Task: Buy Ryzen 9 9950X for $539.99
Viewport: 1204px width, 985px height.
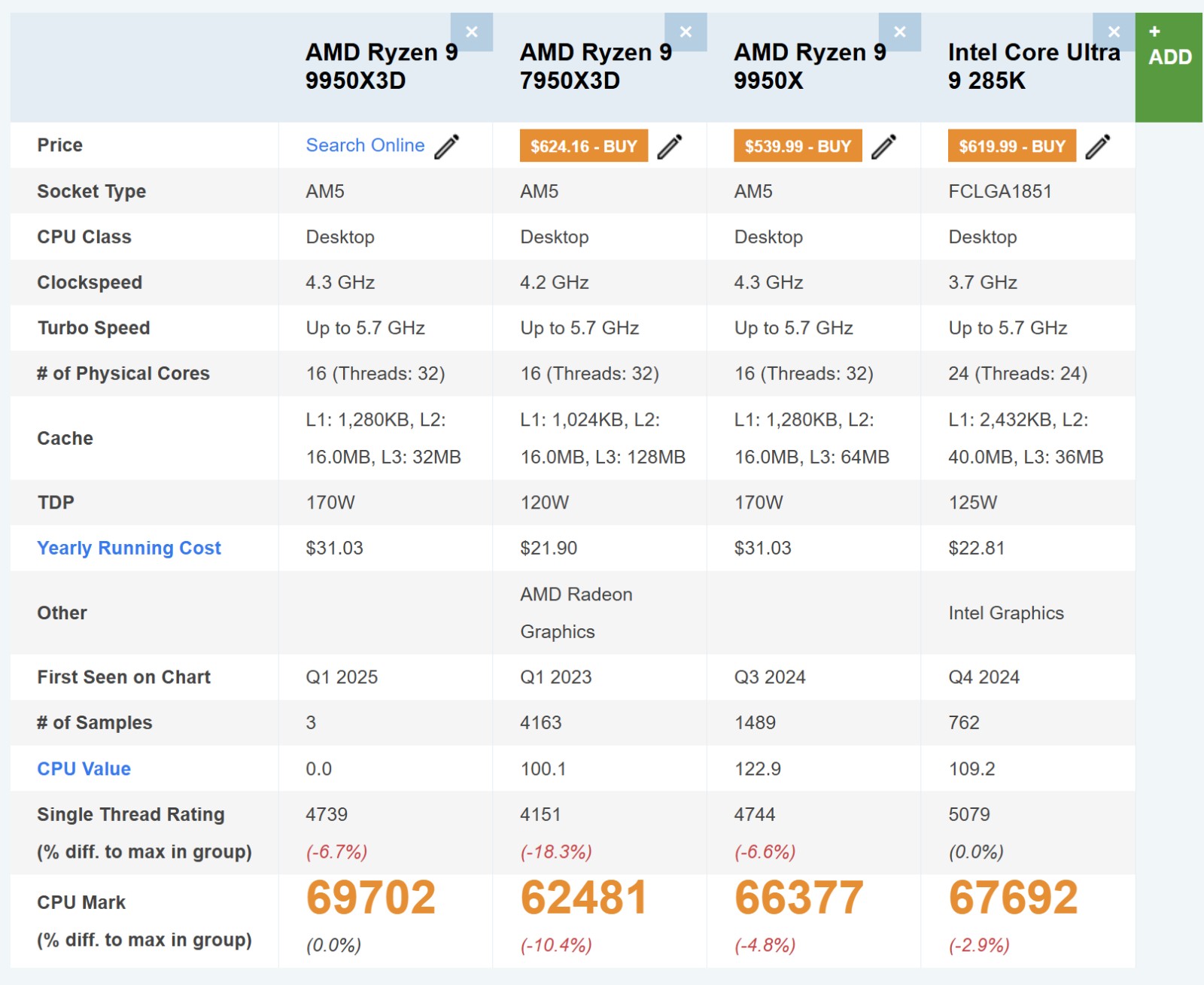Action: pyautogui.click(x=798, y=146)
